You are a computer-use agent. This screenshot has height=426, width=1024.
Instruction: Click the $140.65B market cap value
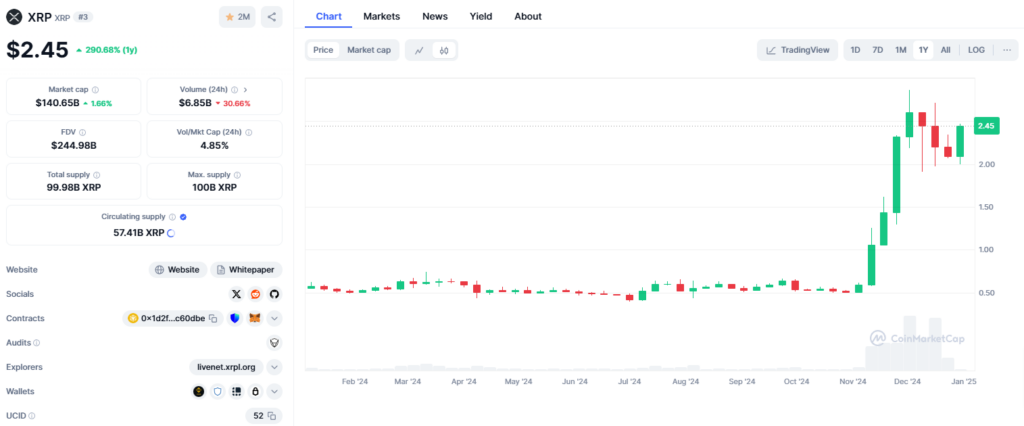[57, 103]
